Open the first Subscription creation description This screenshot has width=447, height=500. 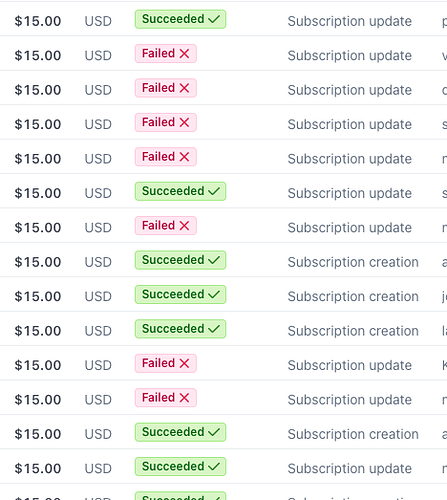point(353,262)
